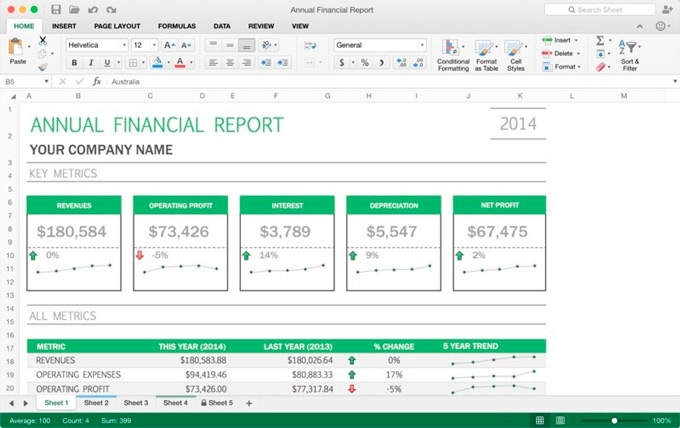Click the Cut scissors icon

(x=43, y=41)
